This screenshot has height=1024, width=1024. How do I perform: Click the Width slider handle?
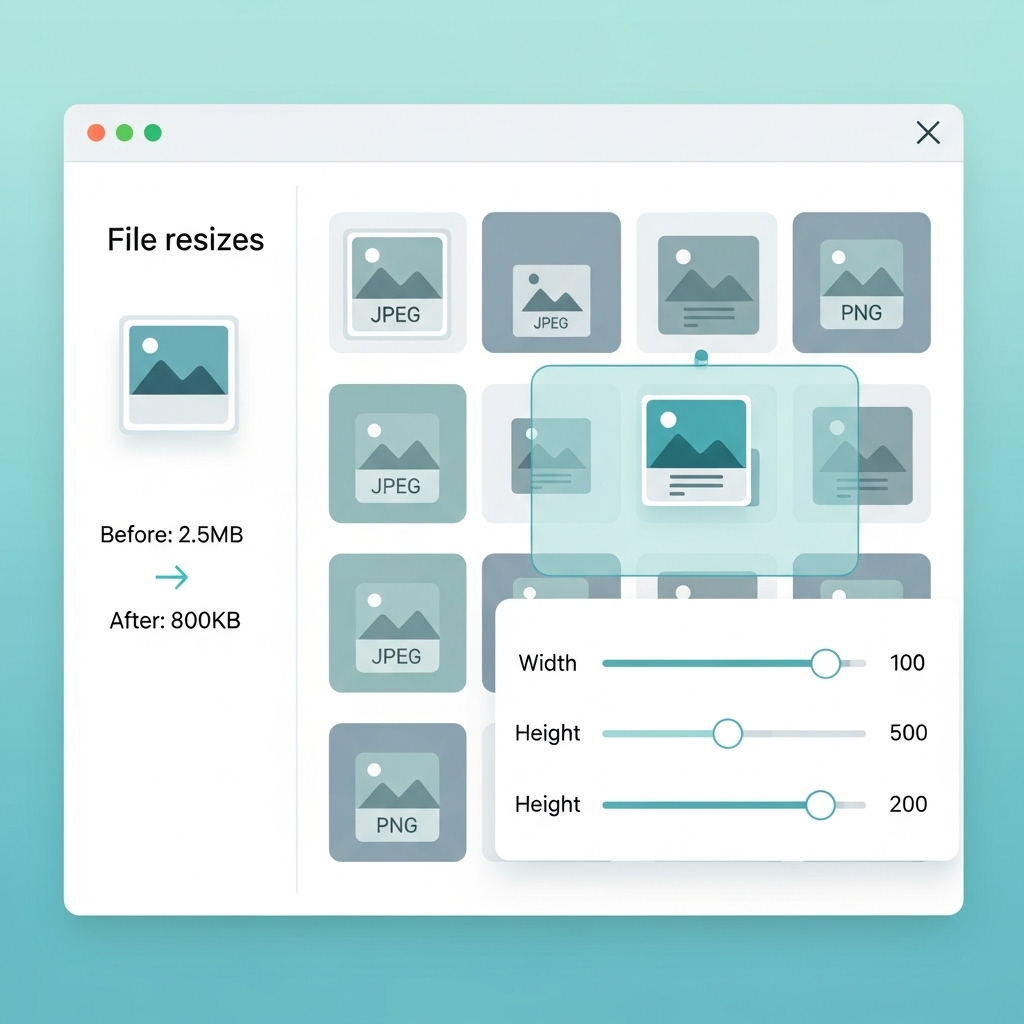click(x=825, y=663)
